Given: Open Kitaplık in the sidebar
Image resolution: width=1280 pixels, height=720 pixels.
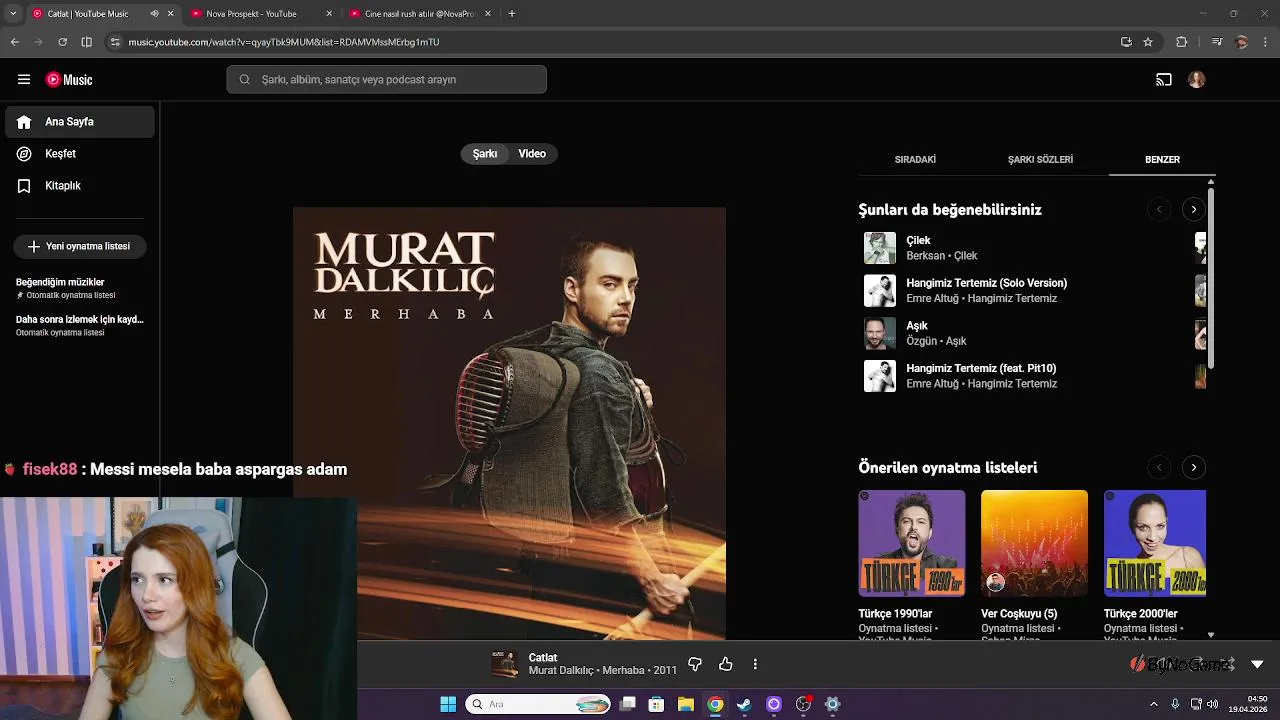Looking at the screenshot, I should coord(80,186).
